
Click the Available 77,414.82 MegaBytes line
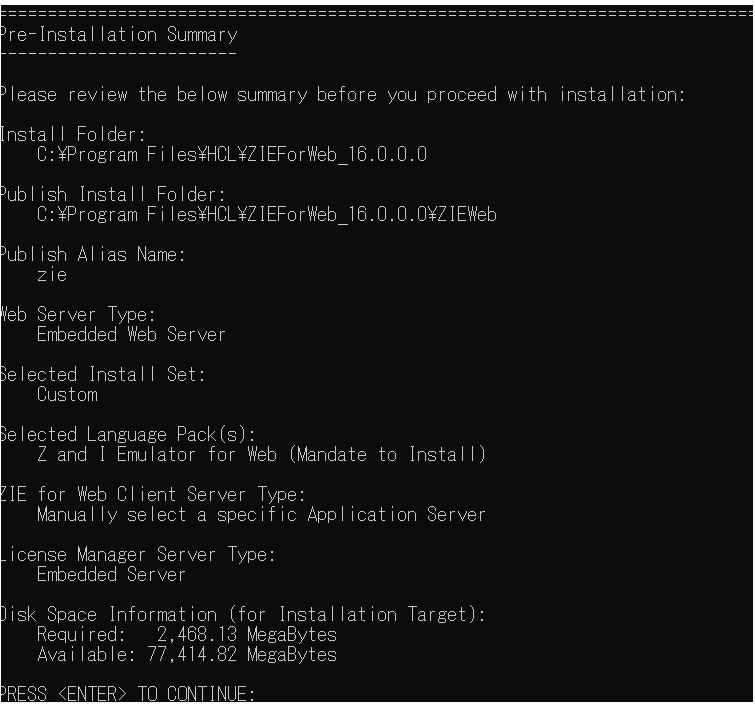click(187, 655)
